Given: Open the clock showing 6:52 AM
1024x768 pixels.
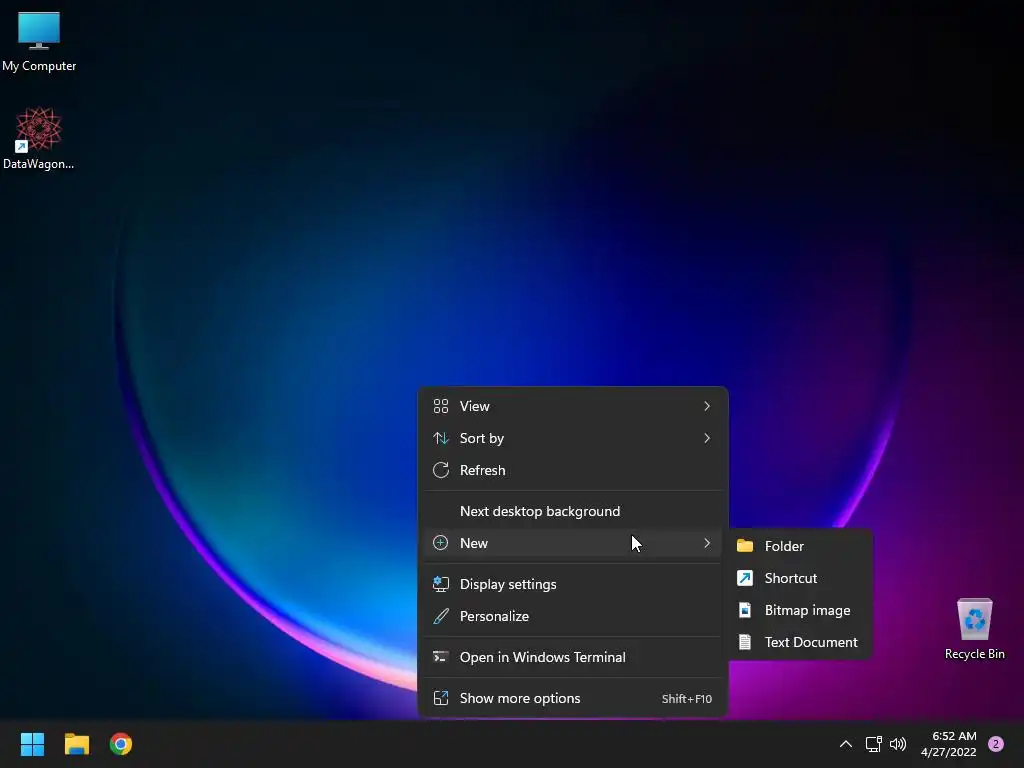Looking at the screenshot, I should tap(948, 744).
